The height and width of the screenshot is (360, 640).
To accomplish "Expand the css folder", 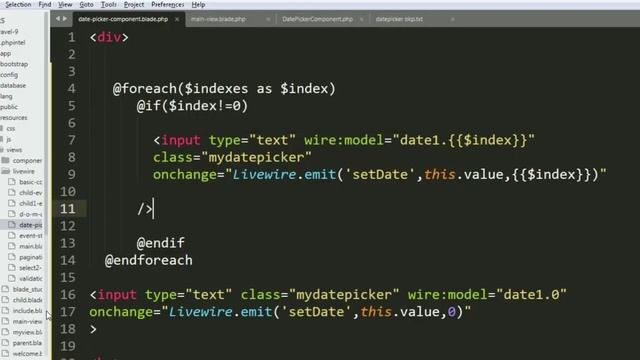I will 11,128.
